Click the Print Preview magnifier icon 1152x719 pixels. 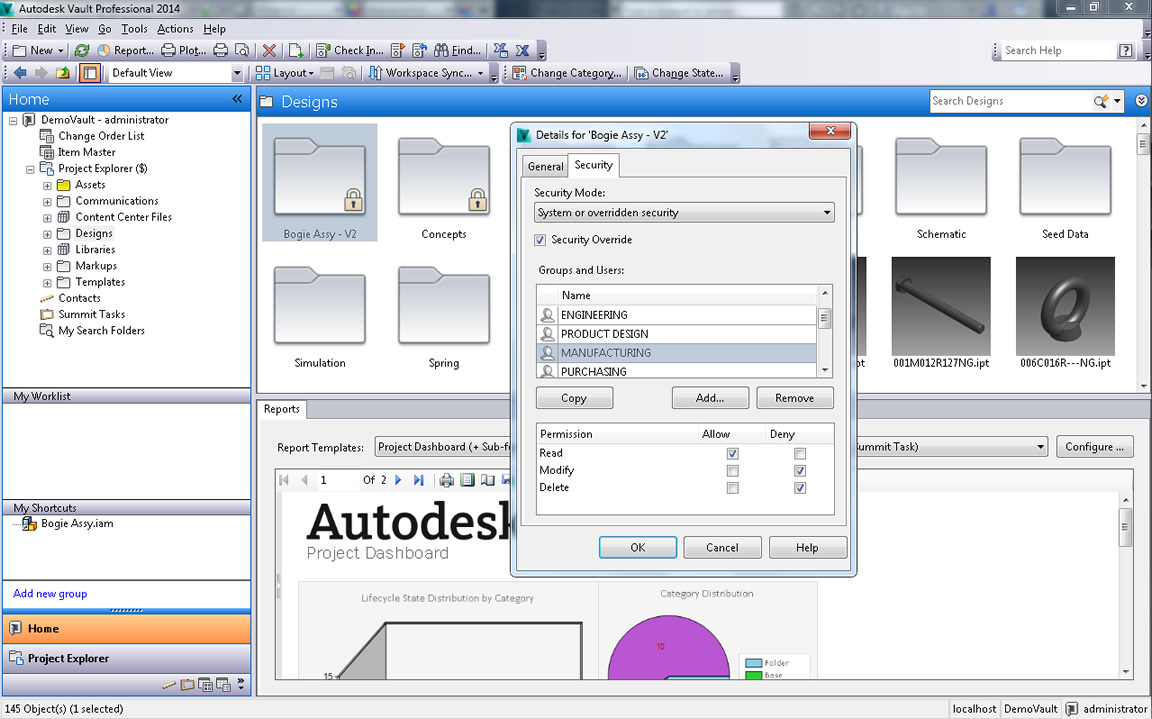[x=242, y=51]
